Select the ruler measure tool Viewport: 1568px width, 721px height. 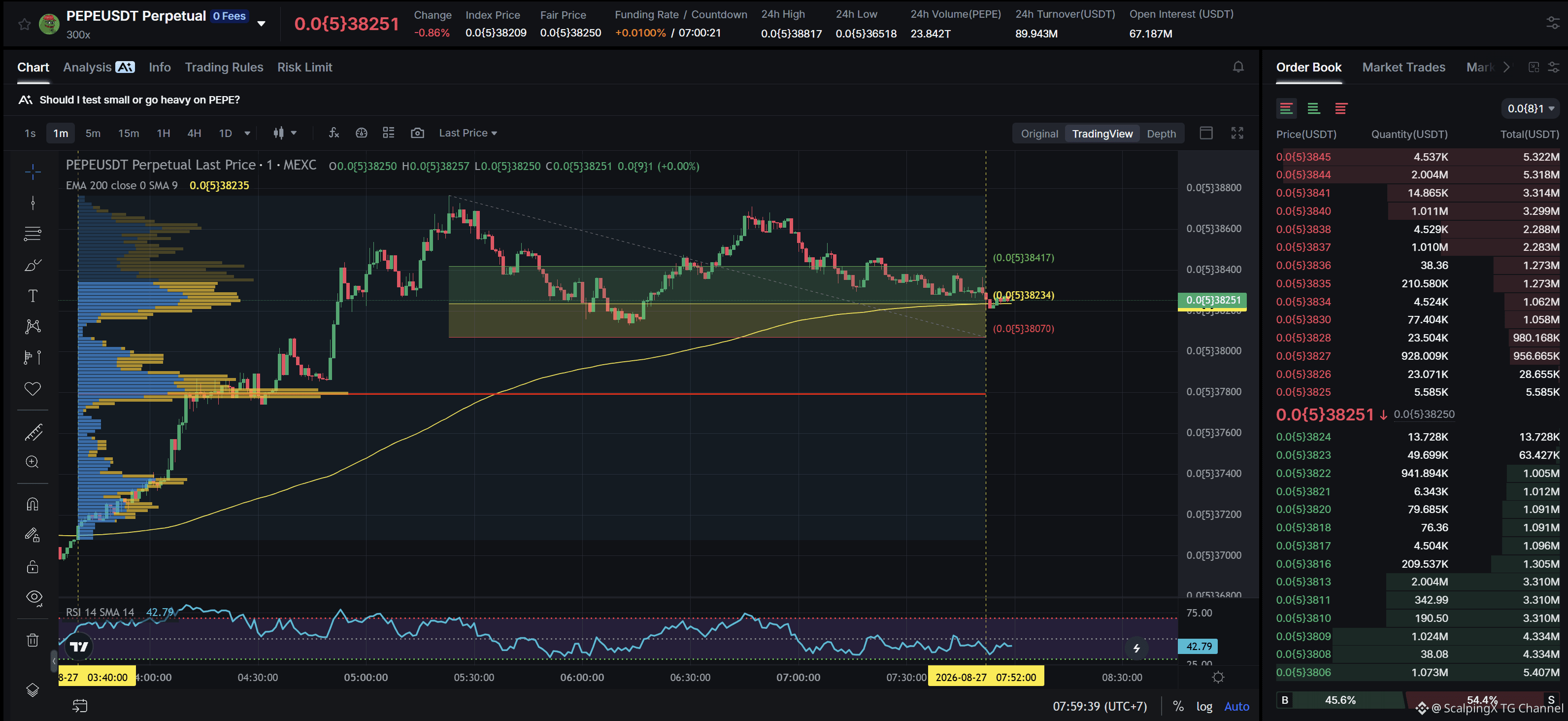[x=33, y=432]
